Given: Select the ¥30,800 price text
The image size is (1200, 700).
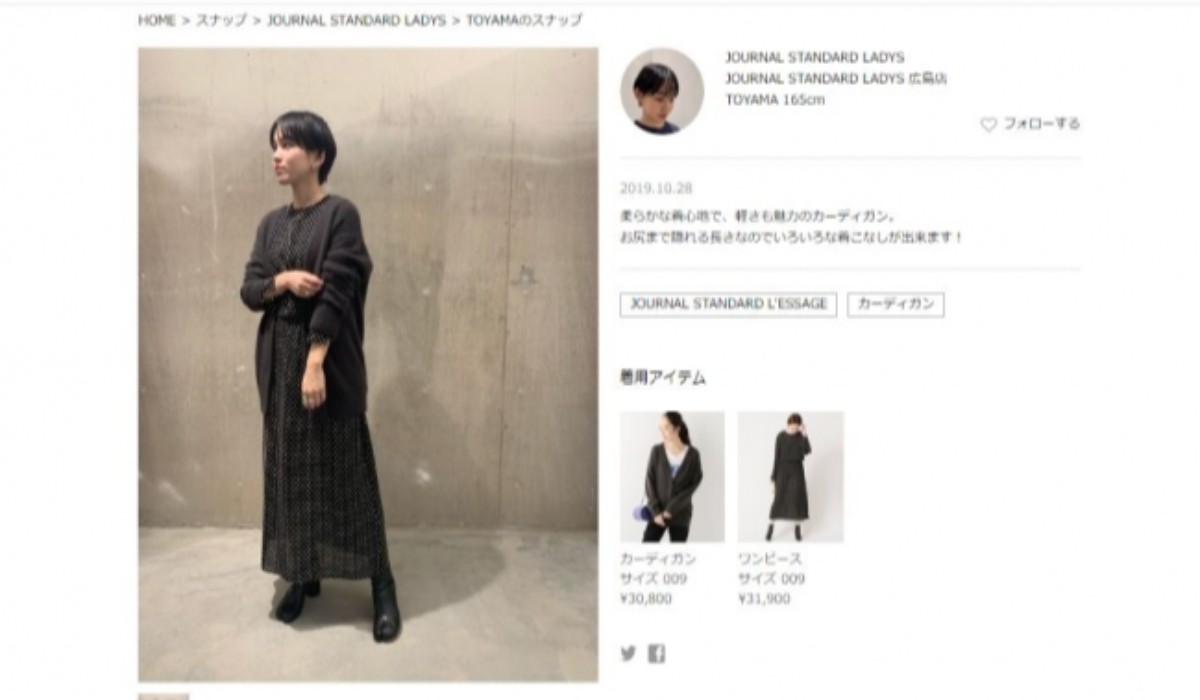Looking at the screenshot, I should tap(646, 599).
